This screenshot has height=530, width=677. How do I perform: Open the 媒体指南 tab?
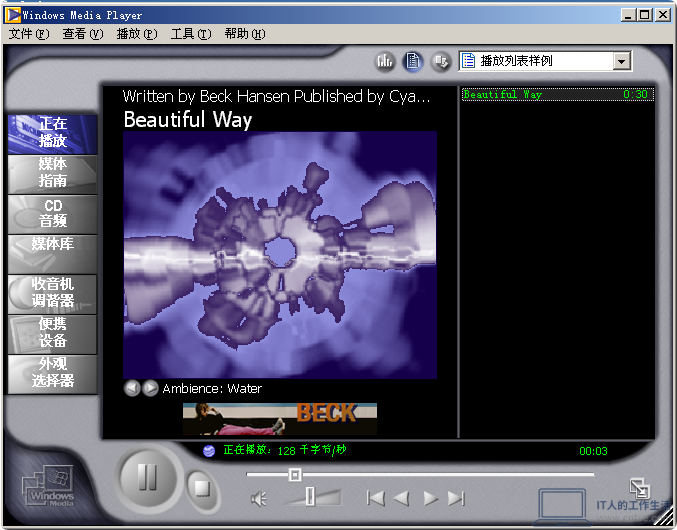(x=52, y=174)
